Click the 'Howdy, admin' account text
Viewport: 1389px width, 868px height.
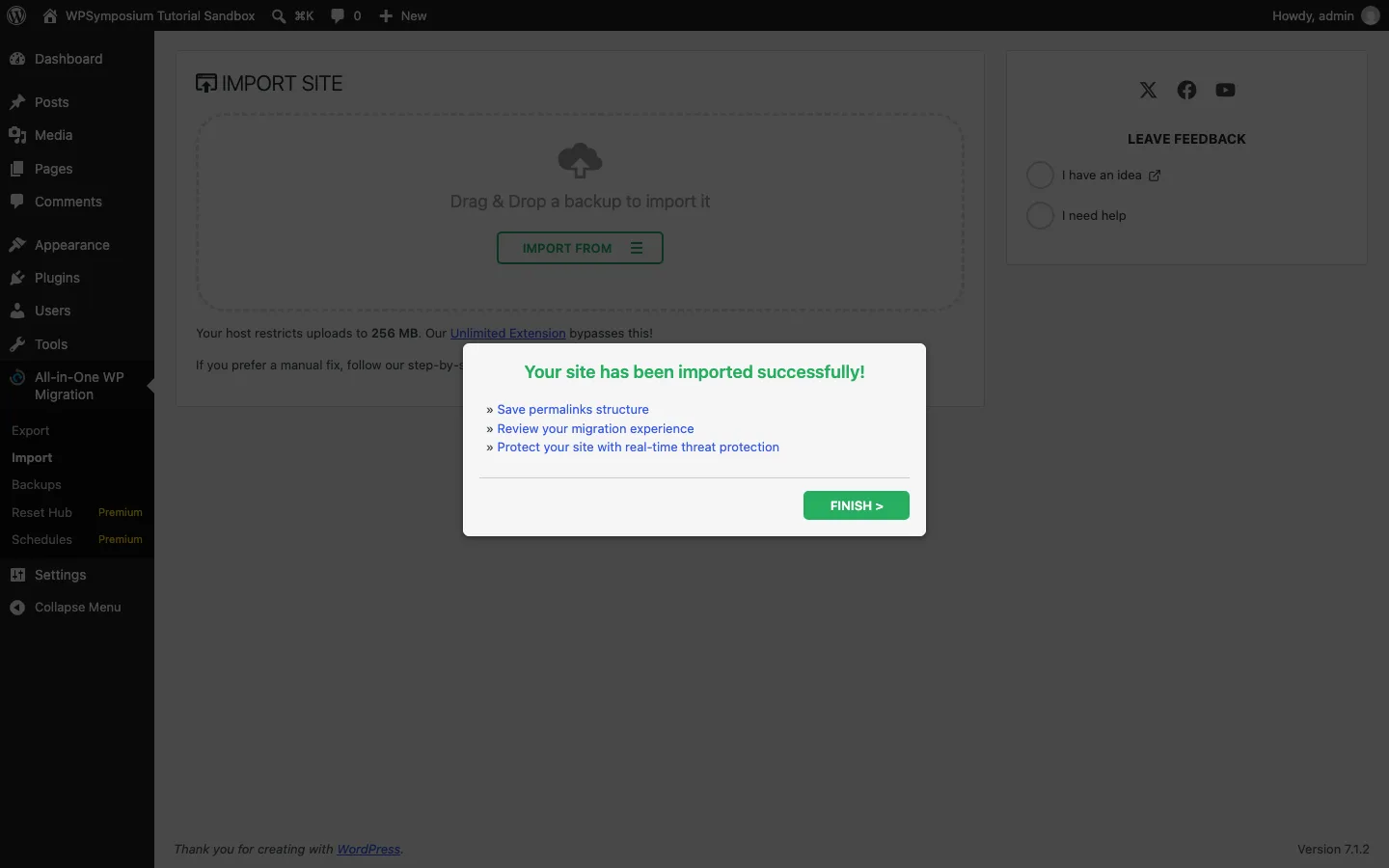pyautogui.click(x=1313, y=15)
